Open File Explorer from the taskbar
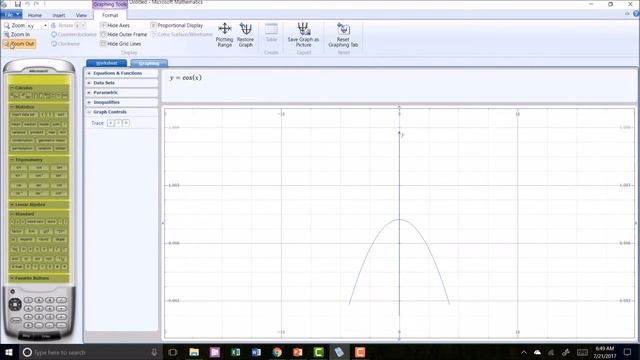Screen dimensions: 640x360 pyautogui.click(x=194, y=352)
